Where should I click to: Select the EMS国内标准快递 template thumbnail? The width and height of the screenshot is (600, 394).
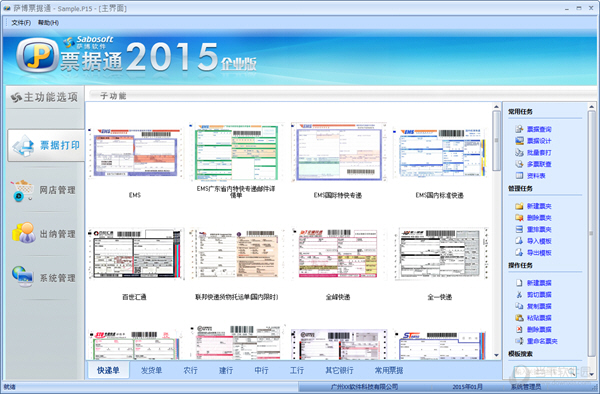pos(440,153)
